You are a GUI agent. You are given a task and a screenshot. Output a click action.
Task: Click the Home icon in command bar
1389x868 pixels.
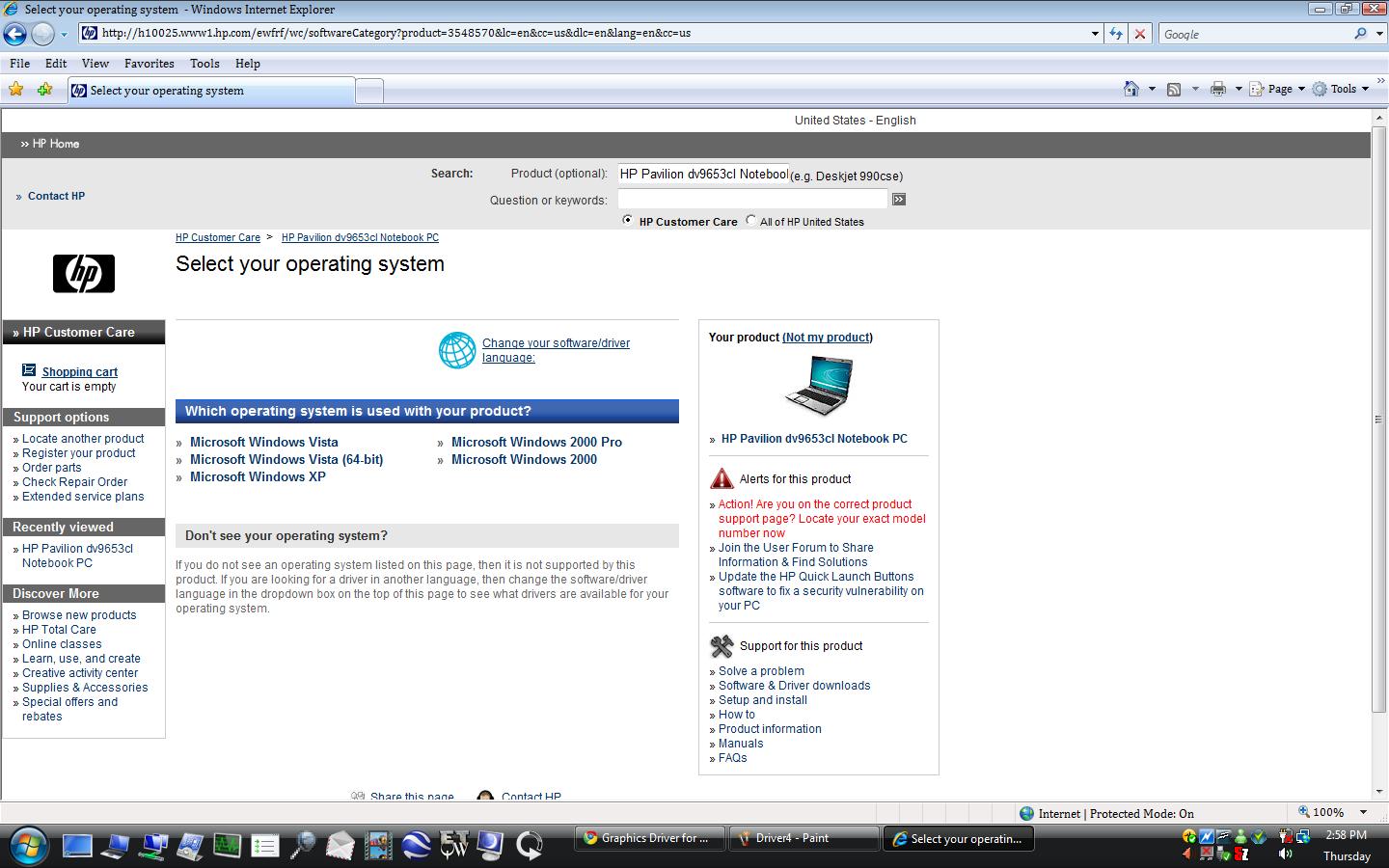[x=1131, y=89]
